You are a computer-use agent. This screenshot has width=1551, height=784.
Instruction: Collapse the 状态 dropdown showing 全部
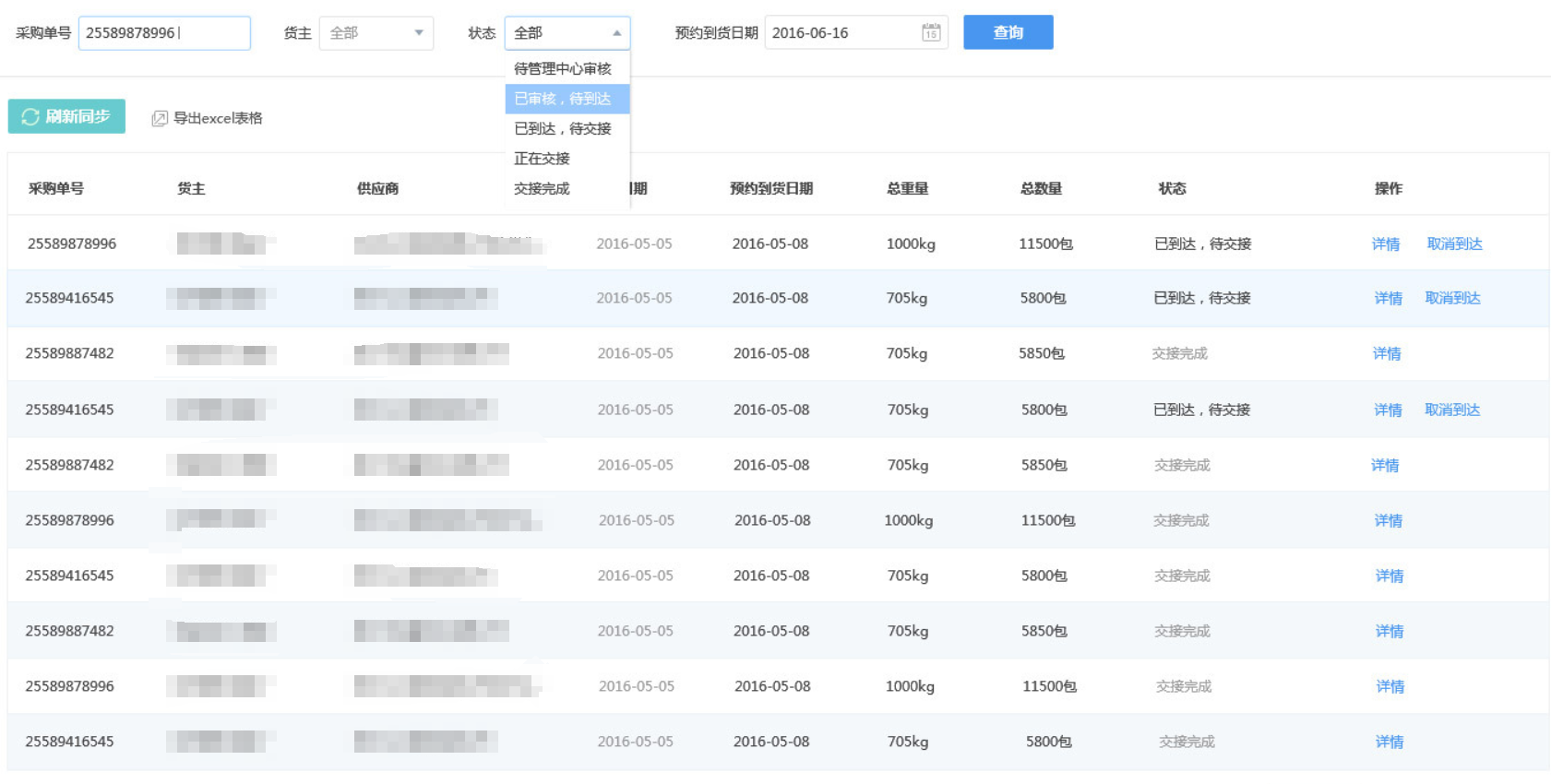point(567,33)
